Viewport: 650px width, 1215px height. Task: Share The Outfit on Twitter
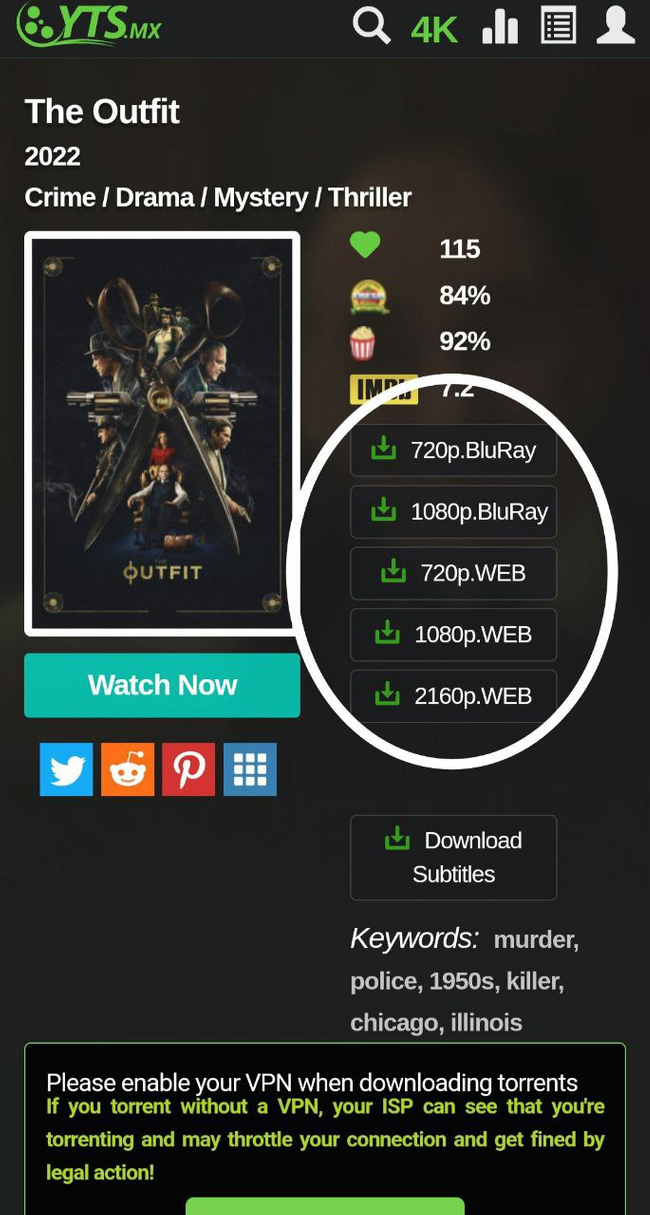(66, 769)
